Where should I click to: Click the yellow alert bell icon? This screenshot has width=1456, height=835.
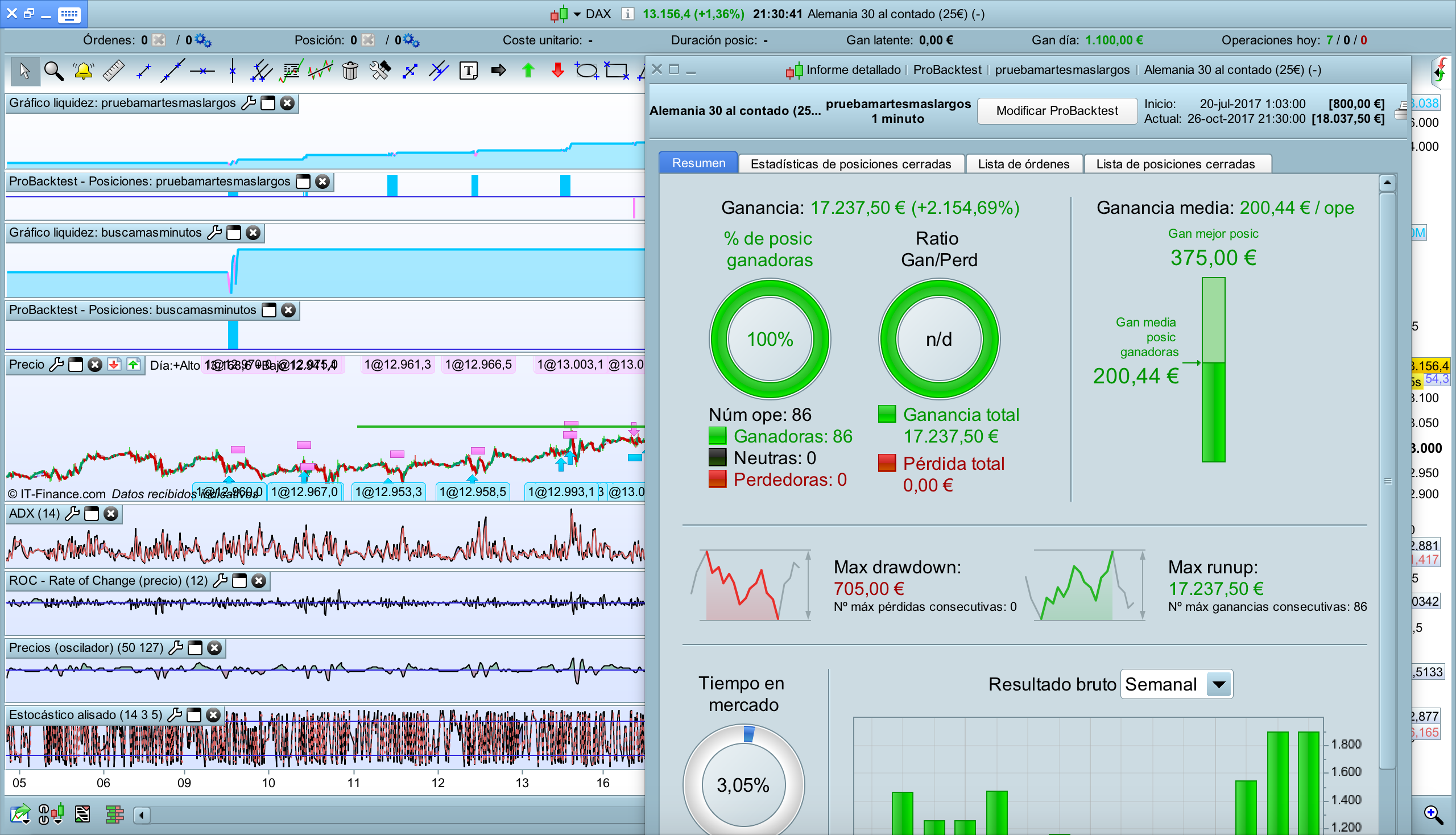pyautogui.click(x=83, y=71)
